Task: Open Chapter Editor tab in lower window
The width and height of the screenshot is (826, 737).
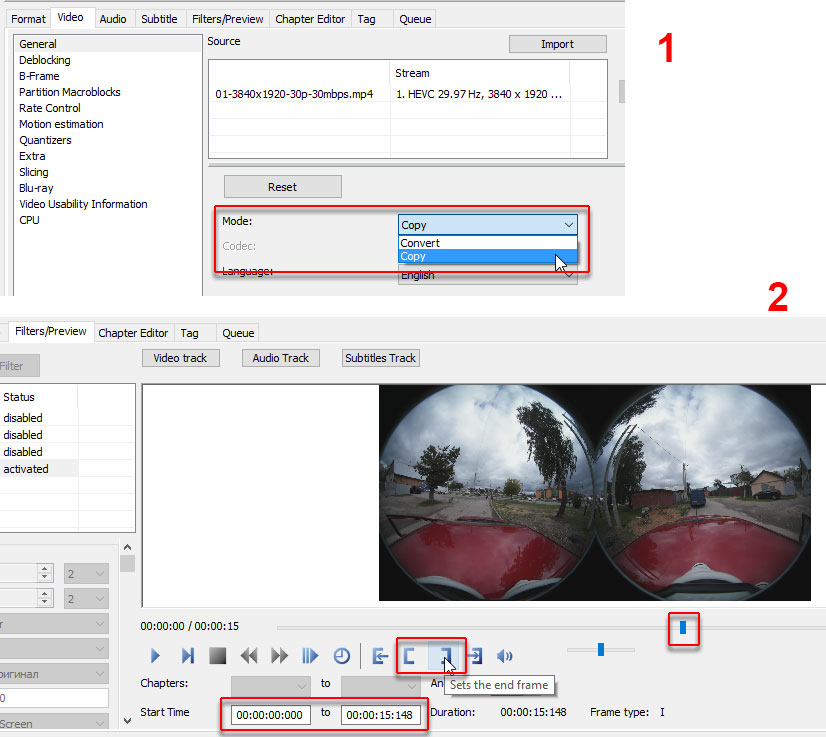Action: (x=133, y=333)
